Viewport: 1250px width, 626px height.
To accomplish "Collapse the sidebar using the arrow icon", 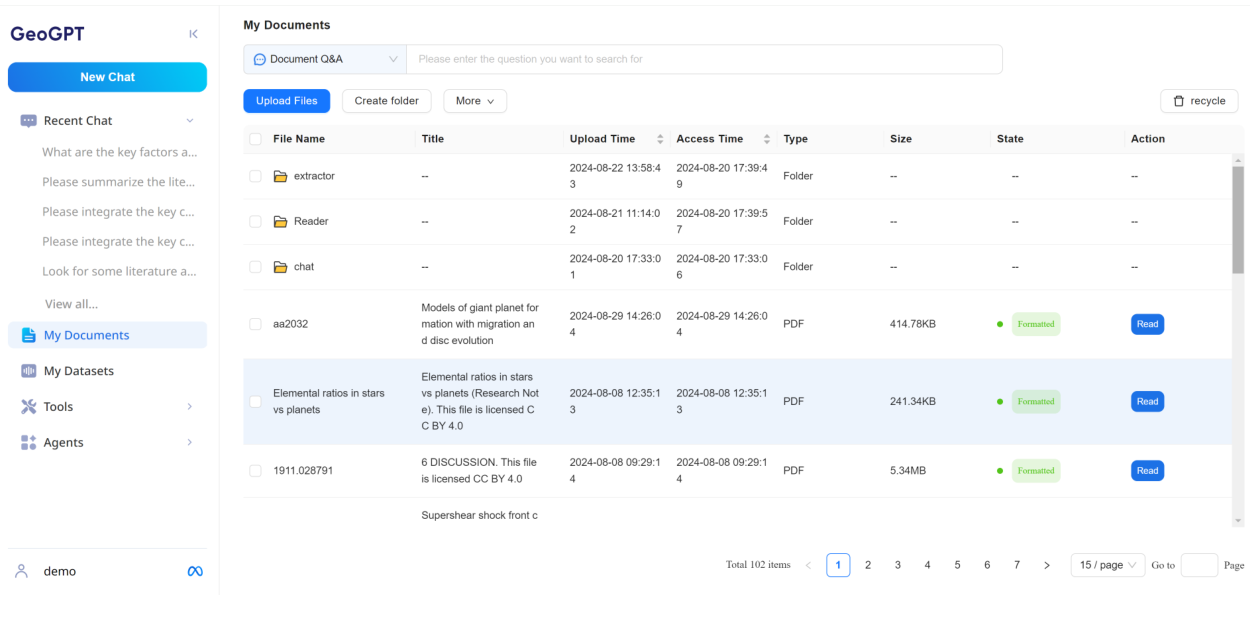I will tap(193, 35).
